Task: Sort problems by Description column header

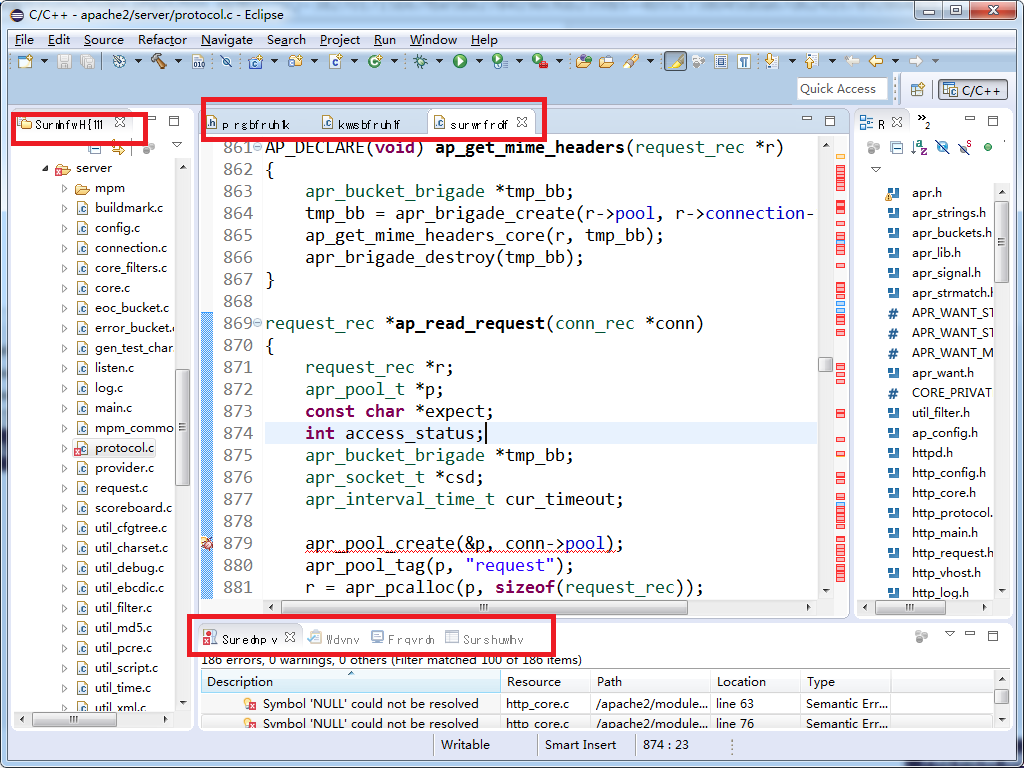Action: [351, 682]
